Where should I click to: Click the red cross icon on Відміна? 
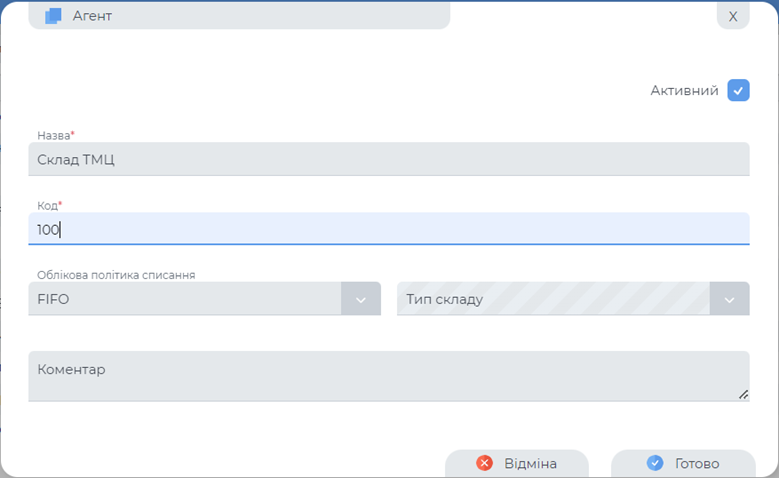485,463
